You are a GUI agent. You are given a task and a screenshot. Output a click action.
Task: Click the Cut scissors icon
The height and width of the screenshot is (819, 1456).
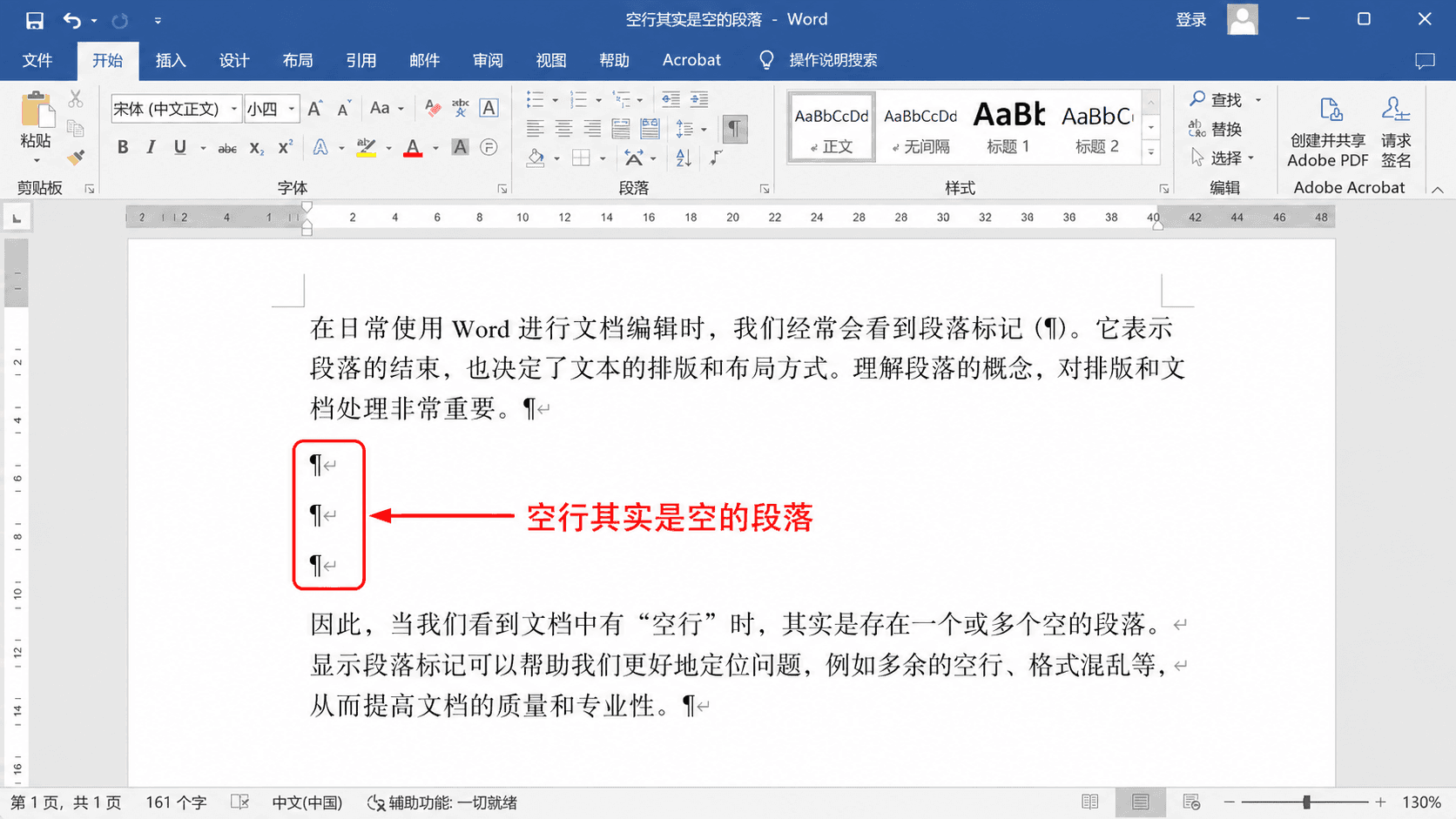[76, 99]
